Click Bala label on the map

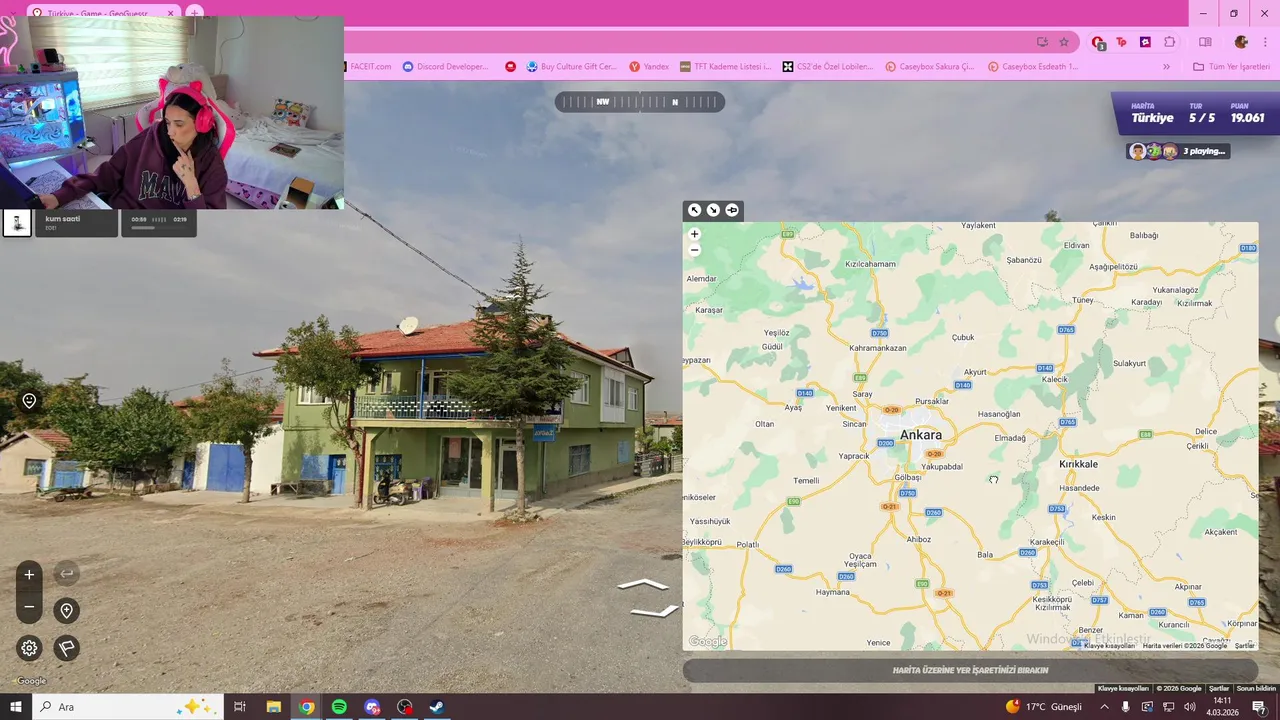tap(985, 554)
